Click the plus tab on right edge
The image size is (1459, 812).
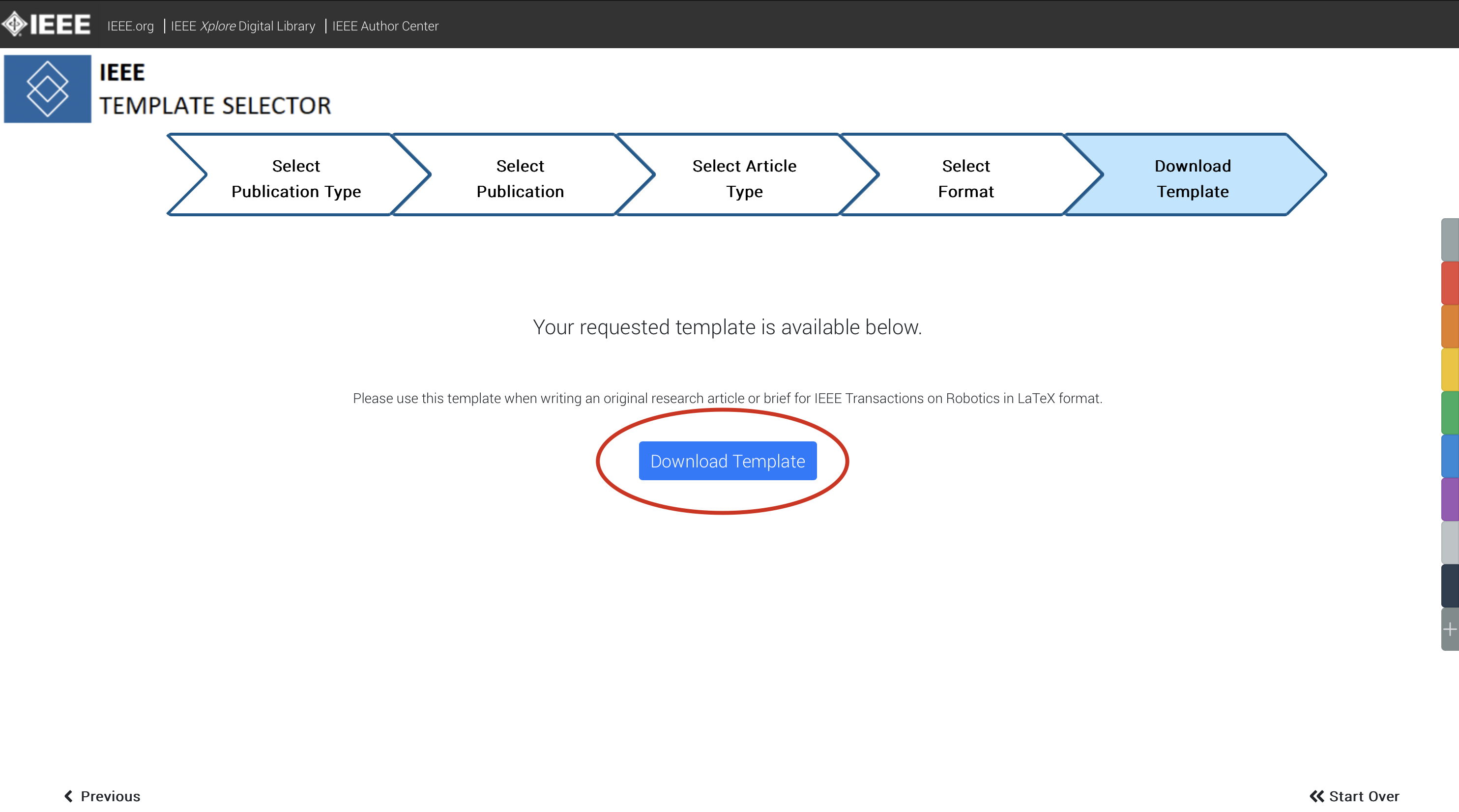click(1450, 629)
